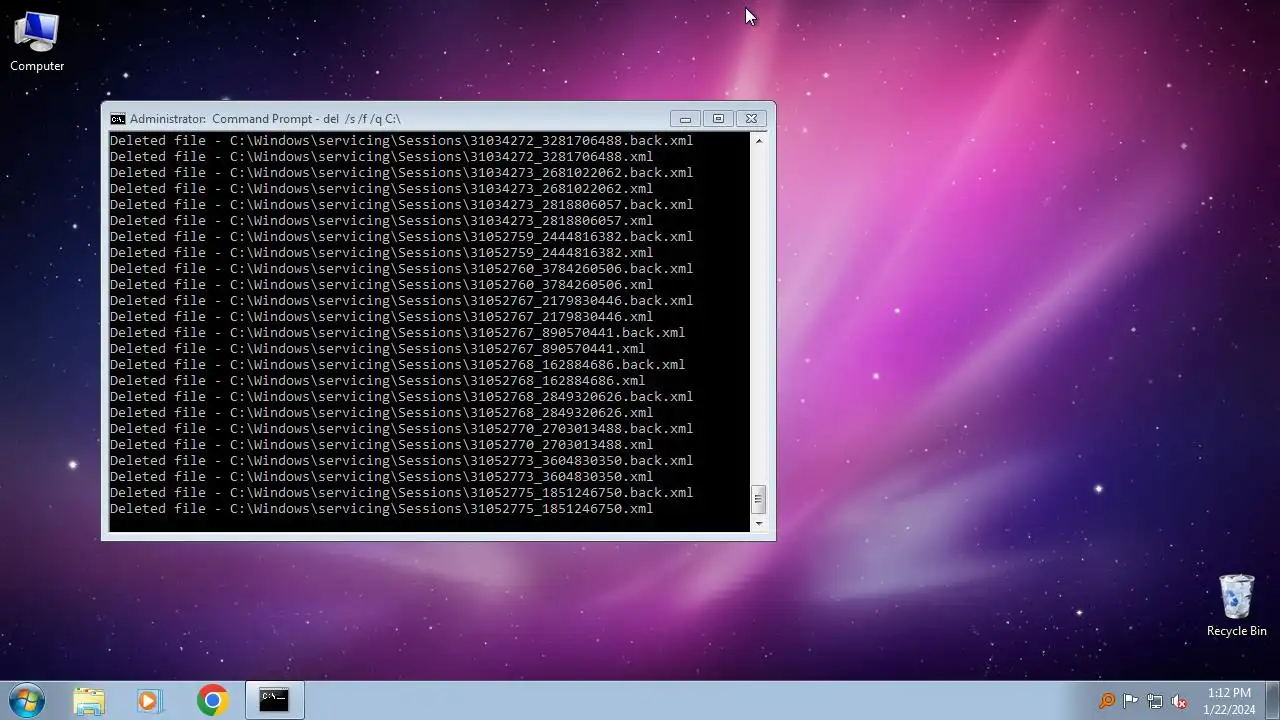Click the line ending 31034273_2818806057.xml
Image resolution: width=1280 pixels, height=720 pixels.
coord(381,221)
